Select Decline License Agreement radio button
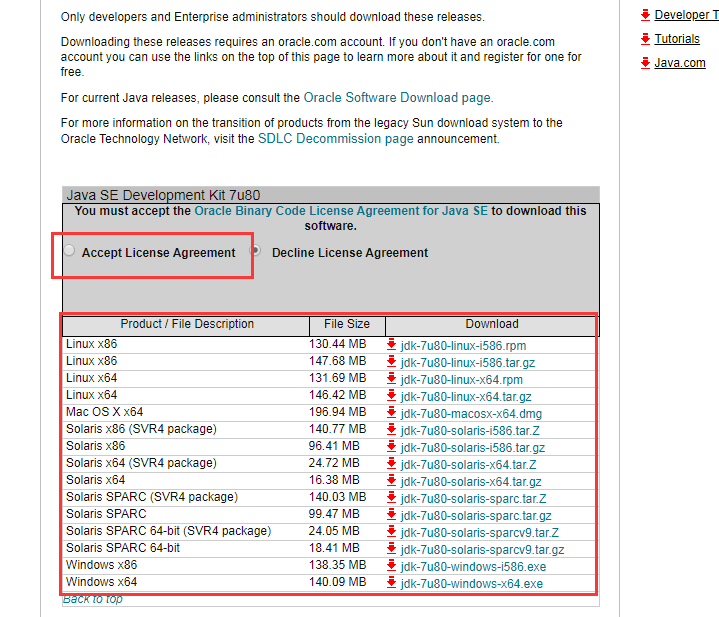 click(255, 250)
